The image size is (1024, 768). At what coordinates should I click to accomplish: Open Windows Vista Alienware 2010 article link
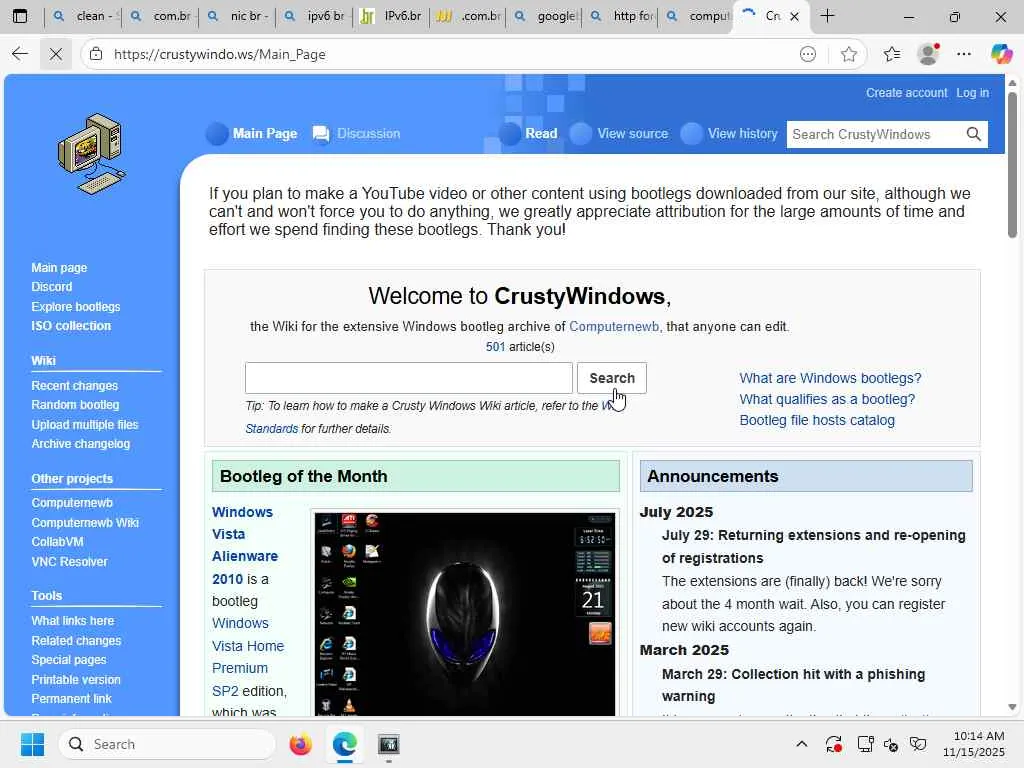245,545
